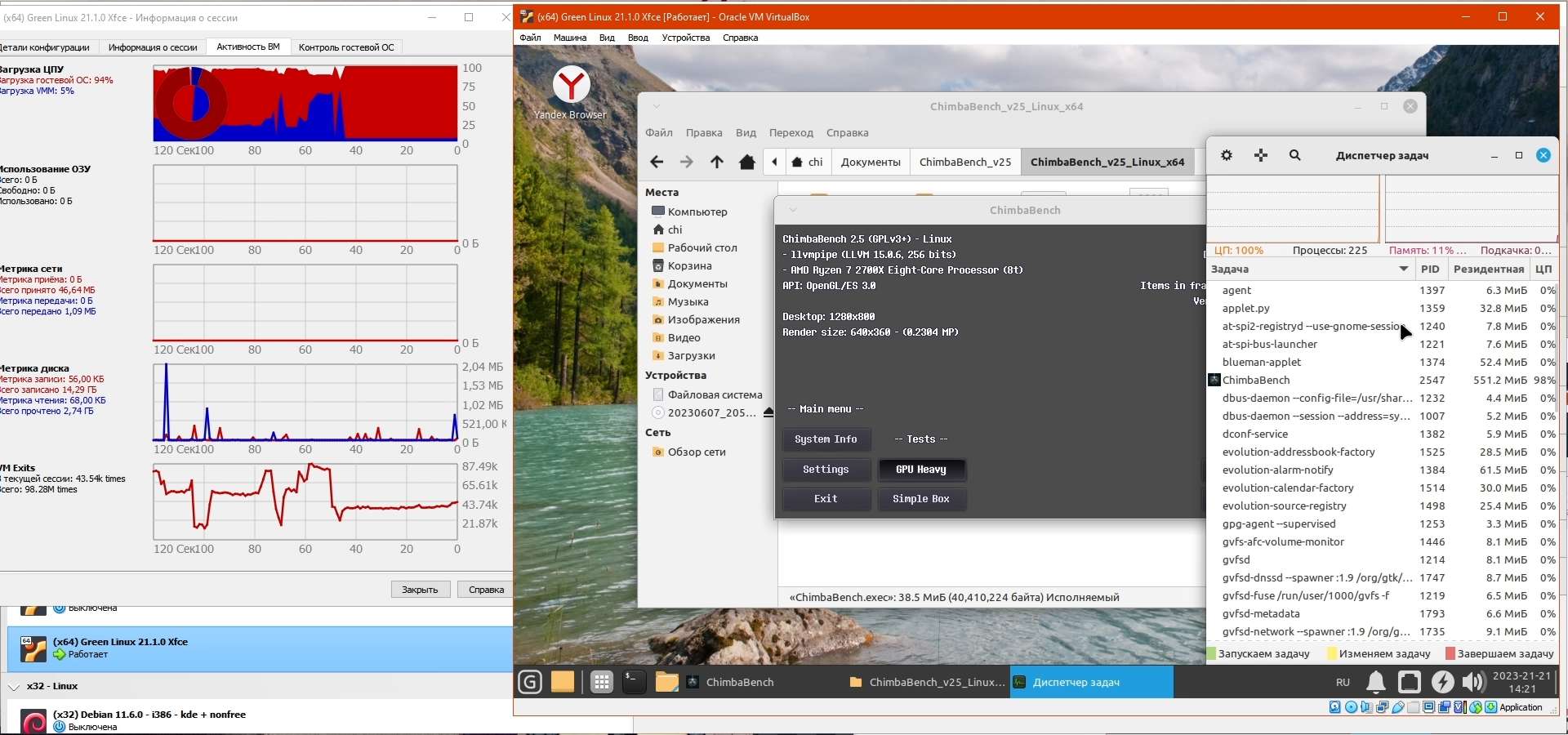
Task: Click the Закрыть button in session info
Action: click(x=420, y=590)
